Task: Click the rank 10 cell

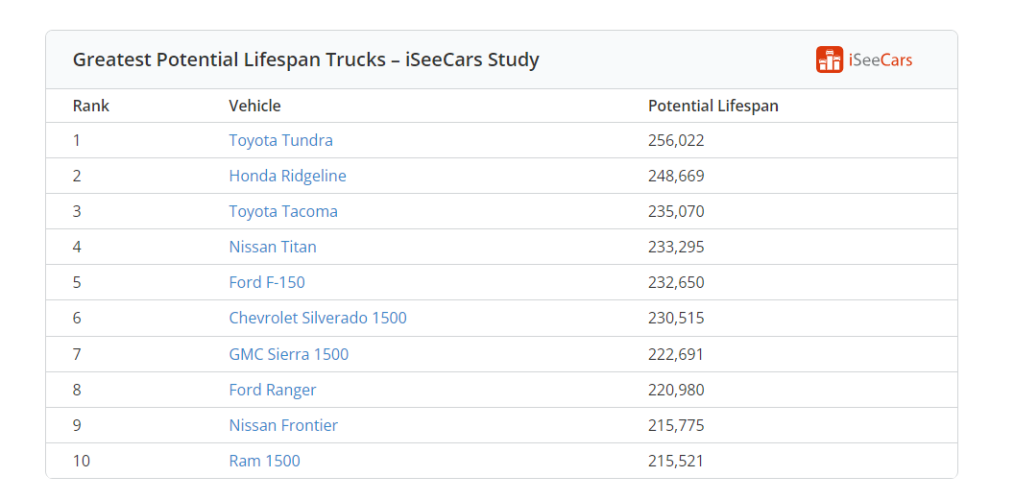Action: click(81, 461)
